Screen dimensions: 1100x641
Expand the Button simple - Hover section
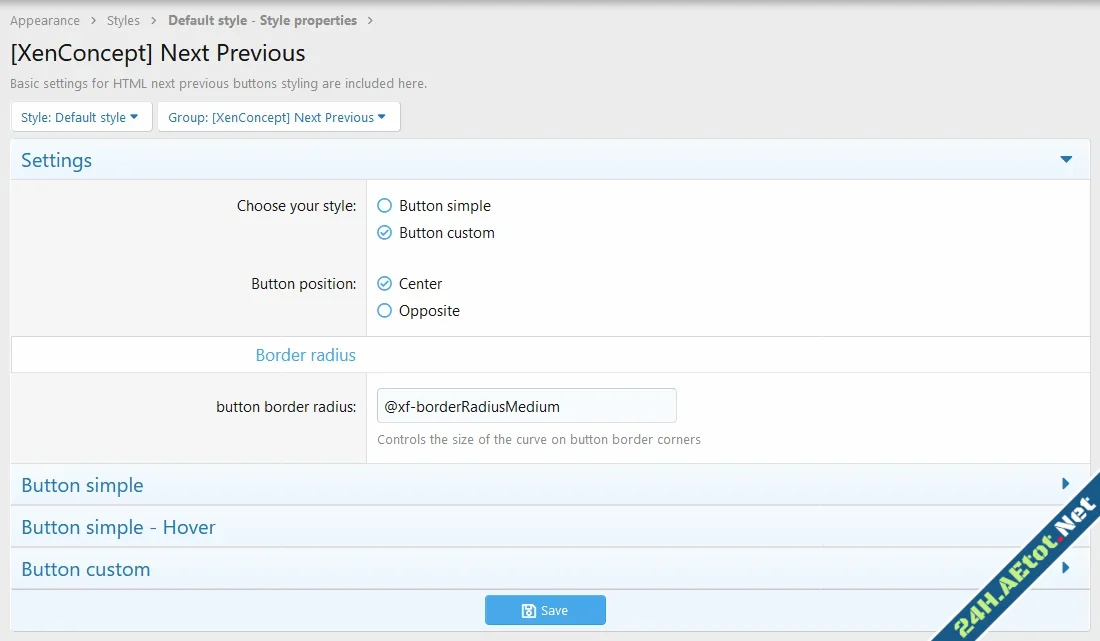118,527
